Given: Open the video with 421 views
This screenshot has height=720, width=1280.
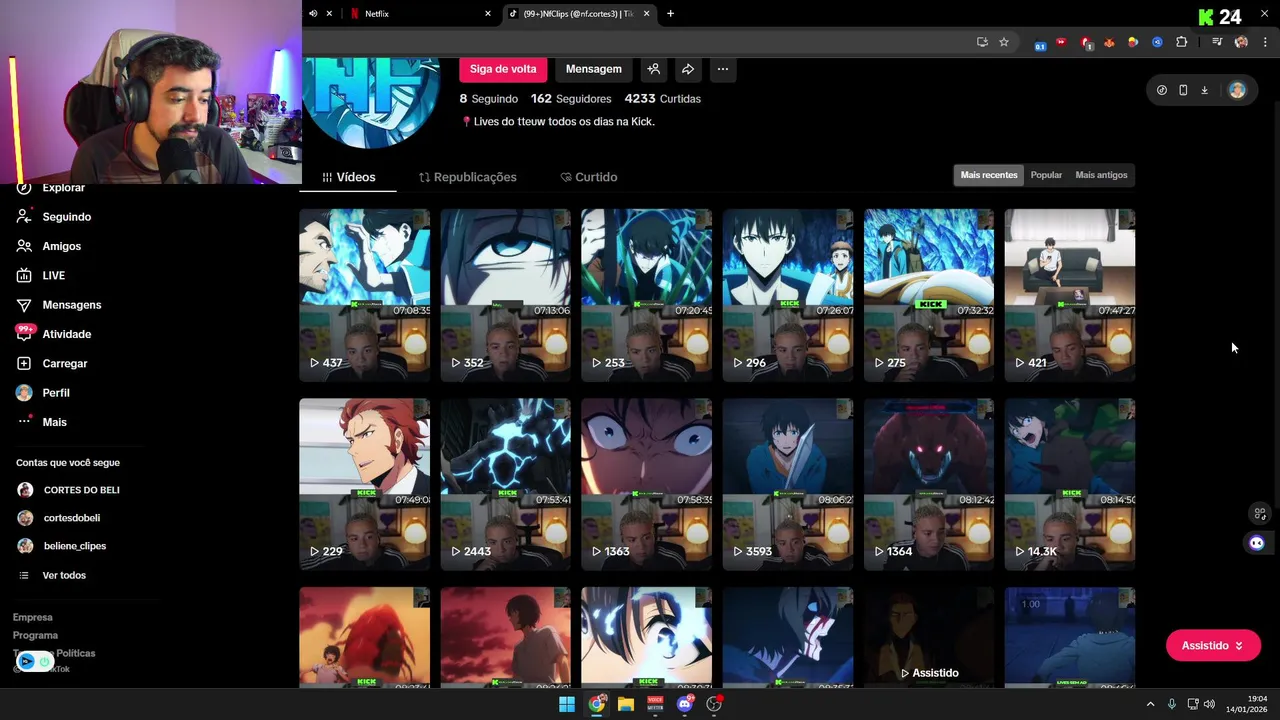Looking at the screenshot, I should click(x=1069, y=295).
